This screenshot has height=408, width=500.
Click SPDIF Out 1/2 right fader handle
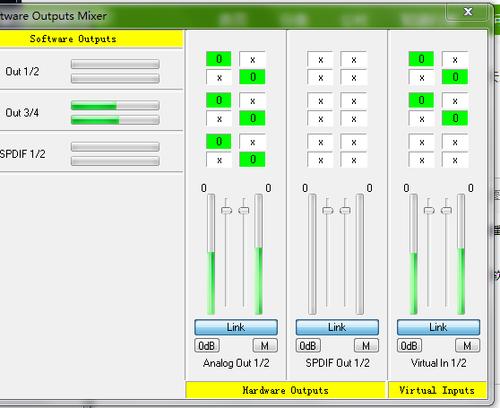click(345, 210)
